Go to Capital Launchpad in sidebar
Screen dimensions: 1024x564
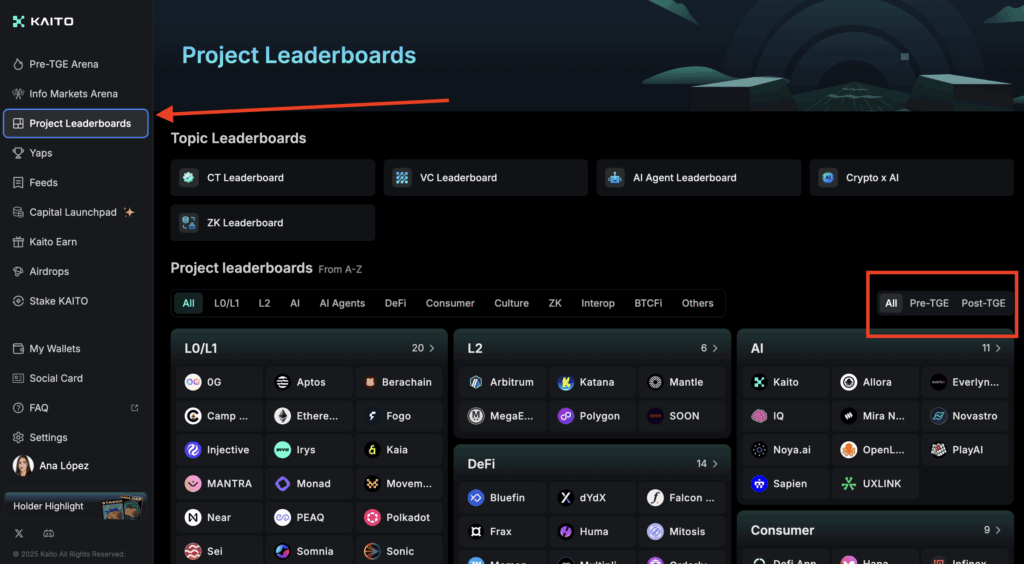pos(73,212)
